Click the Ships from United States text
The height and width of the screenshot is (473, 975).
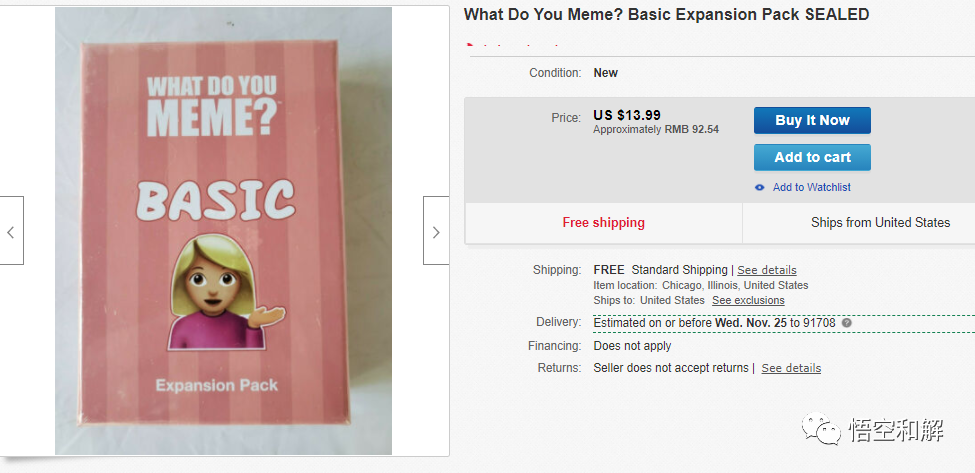pyautogui.click(x=880, y=222)
